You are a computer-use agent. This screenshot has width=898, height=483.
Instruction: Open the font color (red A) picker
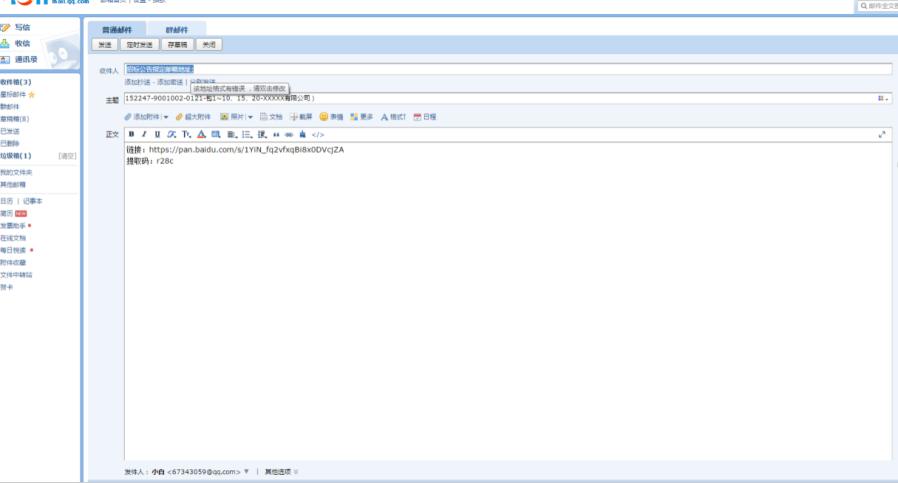(201, 135)
